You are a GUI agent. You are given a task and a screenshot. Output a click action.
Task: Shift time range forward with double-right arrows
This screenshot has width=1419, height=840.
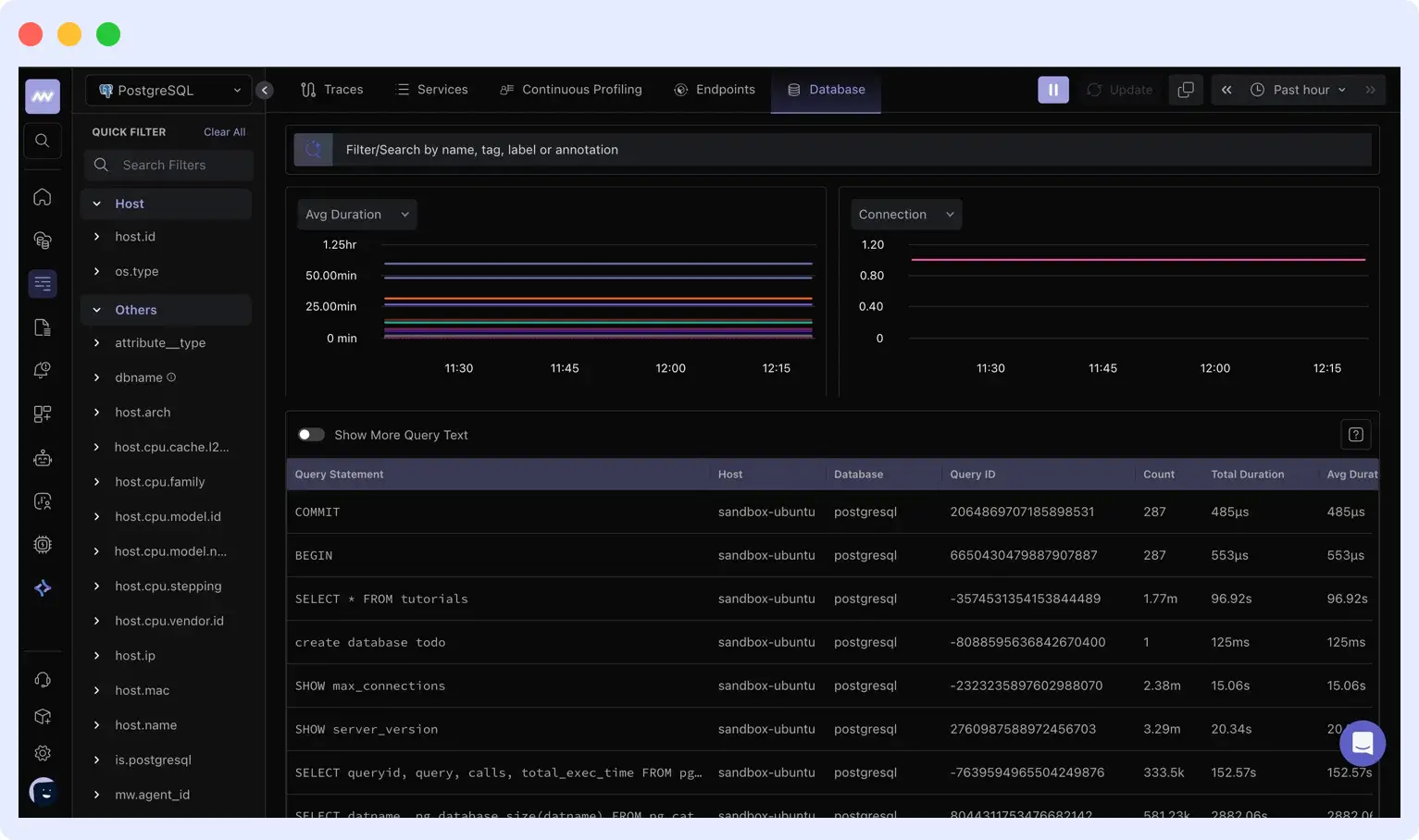click(1370, 90)
